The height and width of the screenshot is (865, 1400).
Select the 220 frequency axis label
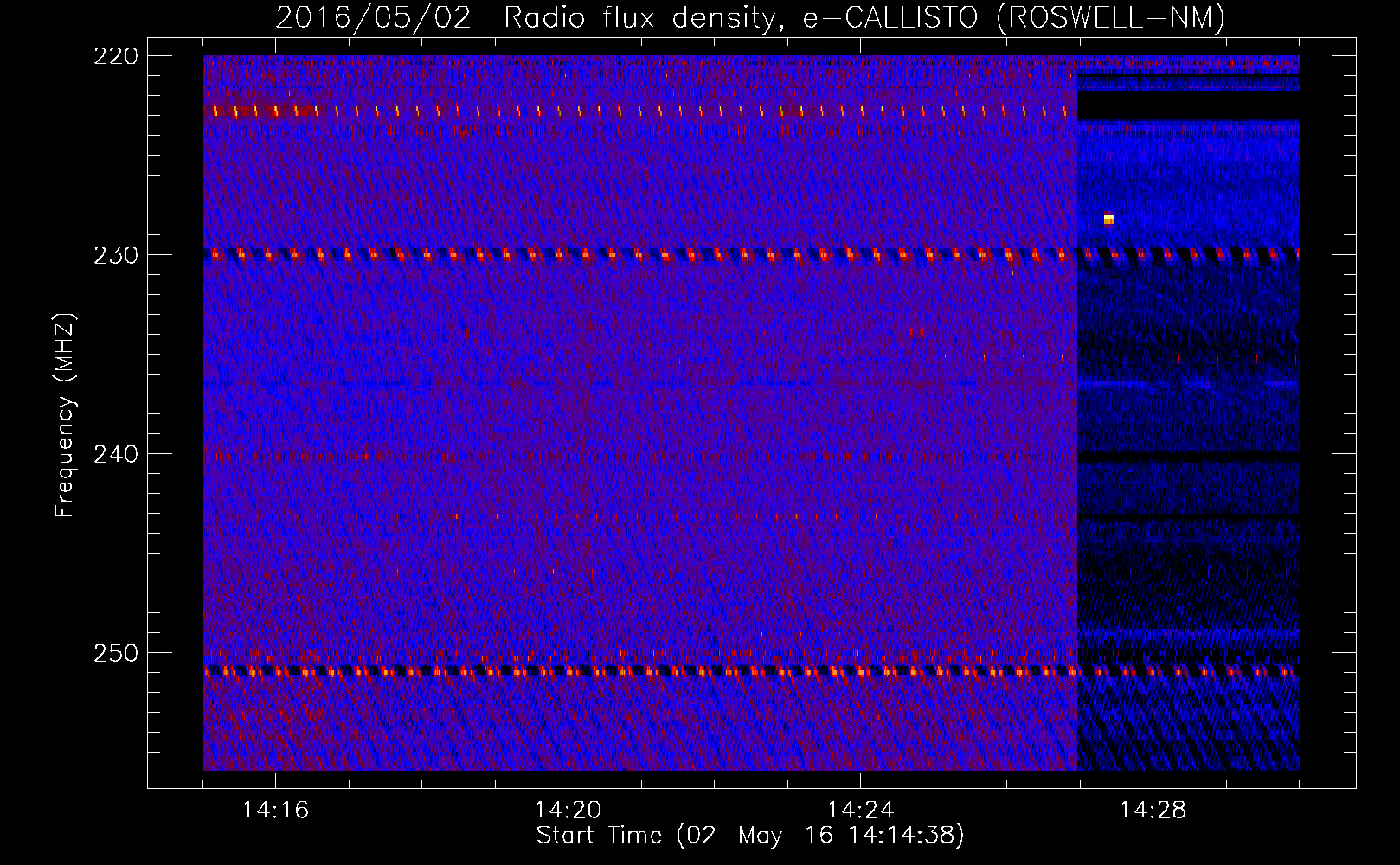(x=116, y=56)
